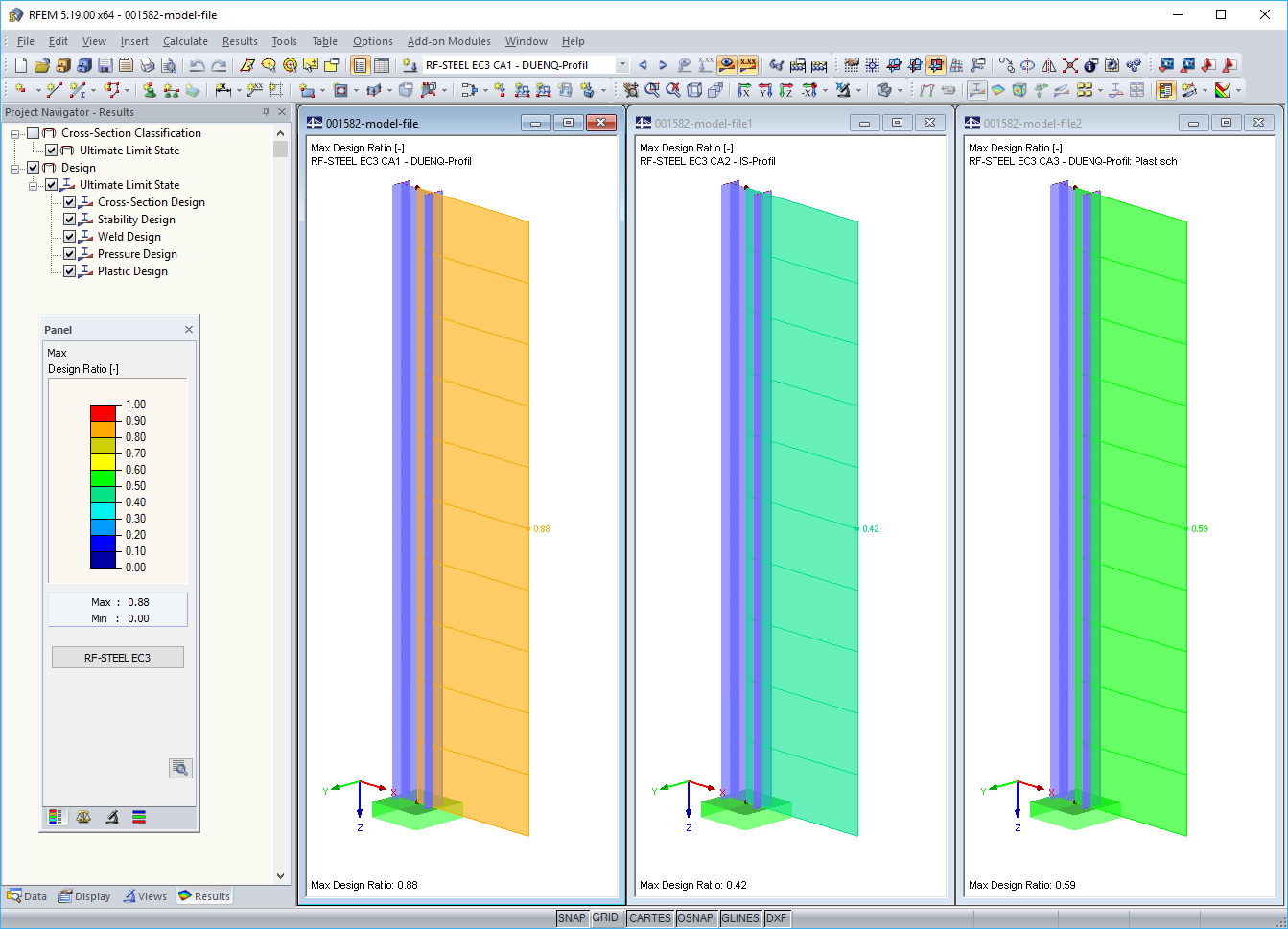Open a model with the Open icon

[x=40, y=65]
